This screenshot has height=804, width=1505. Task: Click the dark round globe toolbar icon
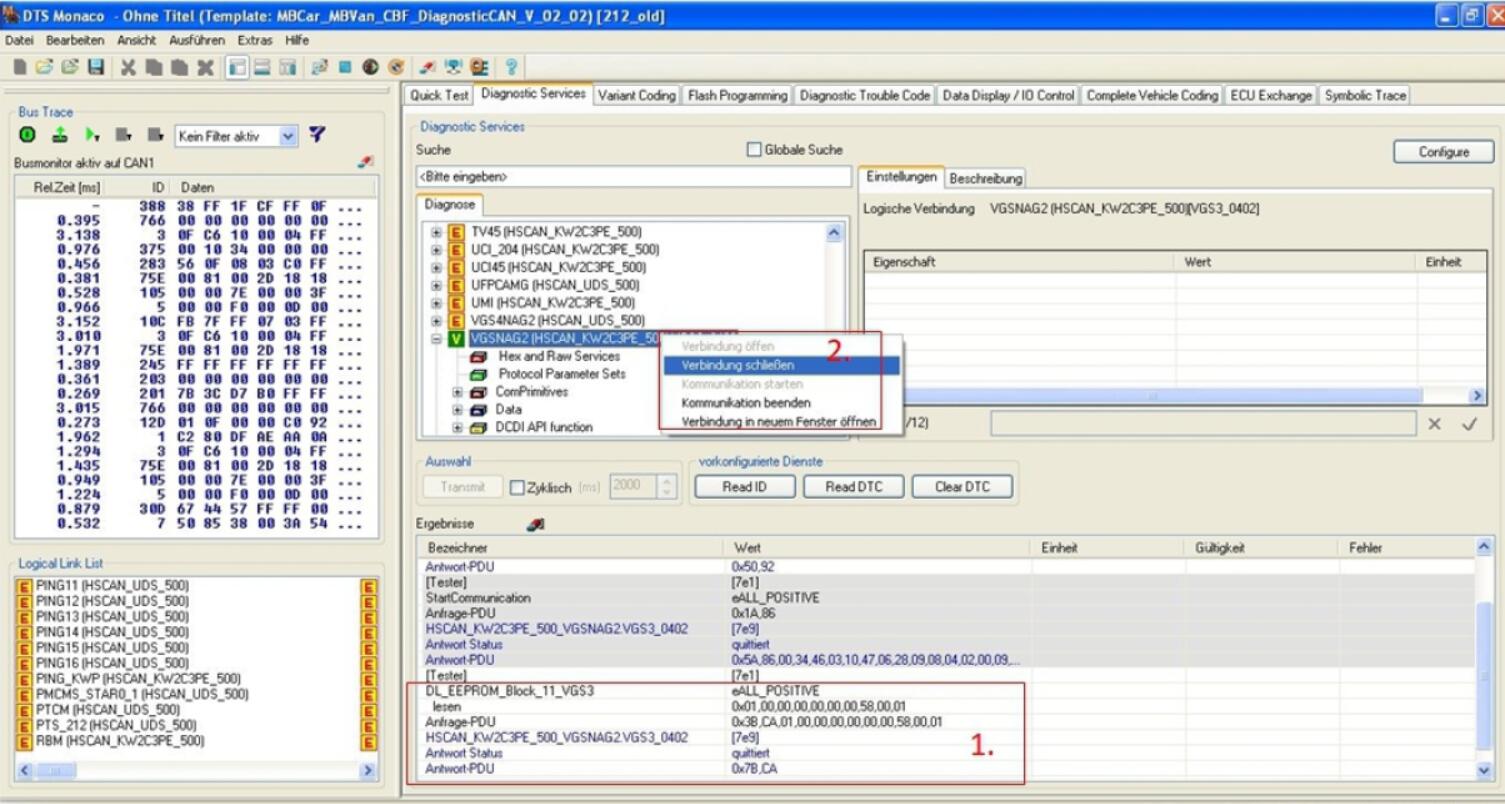click(369, 66)
